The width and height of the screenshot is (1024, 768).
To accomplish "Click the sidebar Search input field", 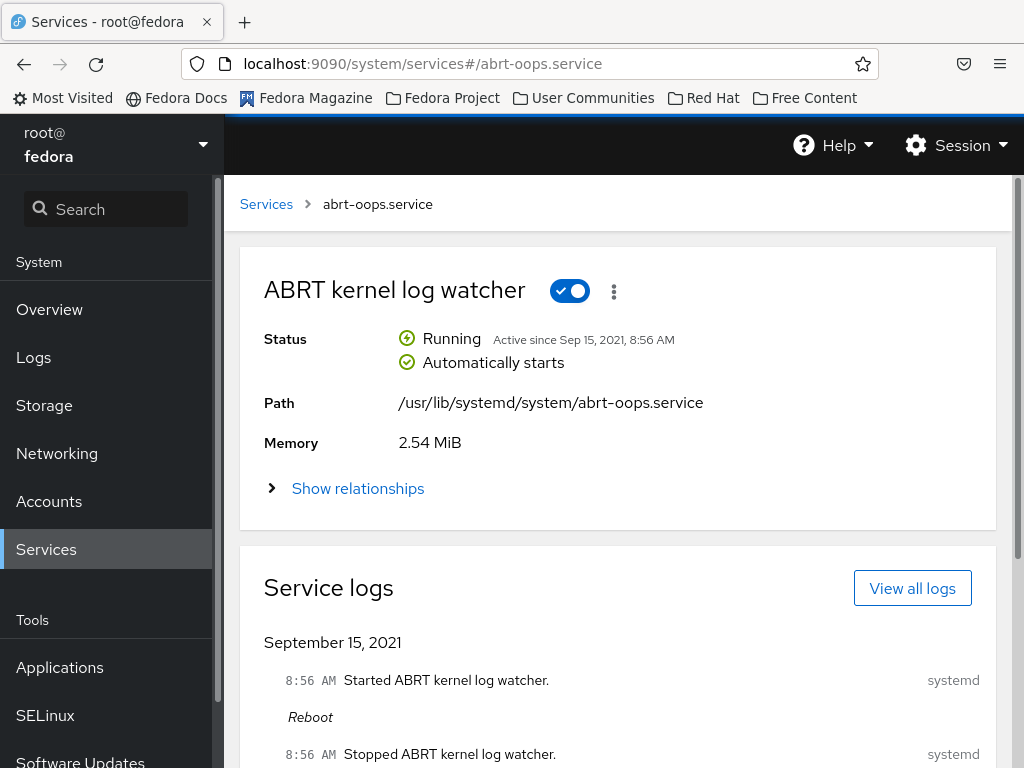I will [x=106, y=209].
